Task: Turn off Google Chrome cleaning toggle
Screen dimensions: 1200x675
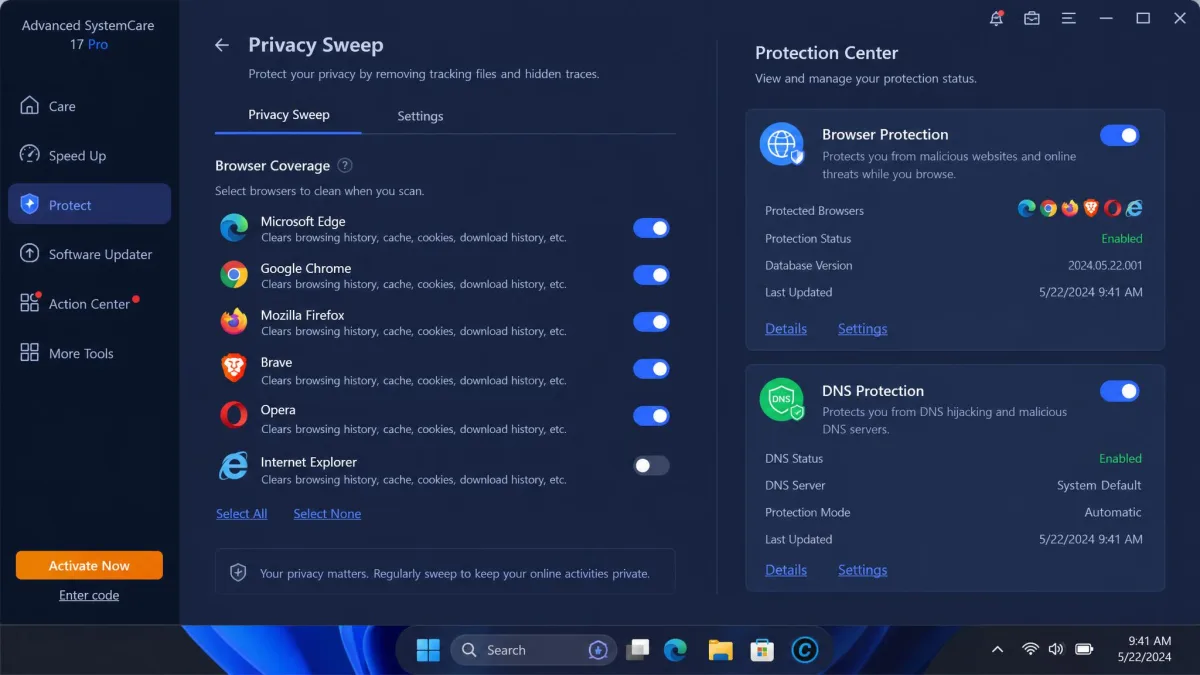Action: pyautogui.click(x=651, y=275)
